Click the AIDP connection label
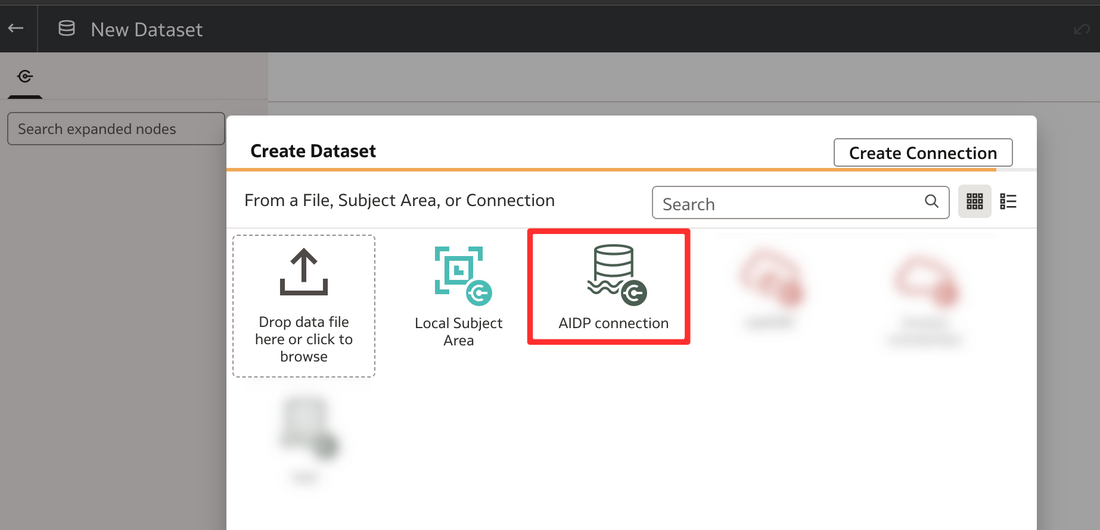The height and width of the screenshot is (530, 1100). coord(614,324)
